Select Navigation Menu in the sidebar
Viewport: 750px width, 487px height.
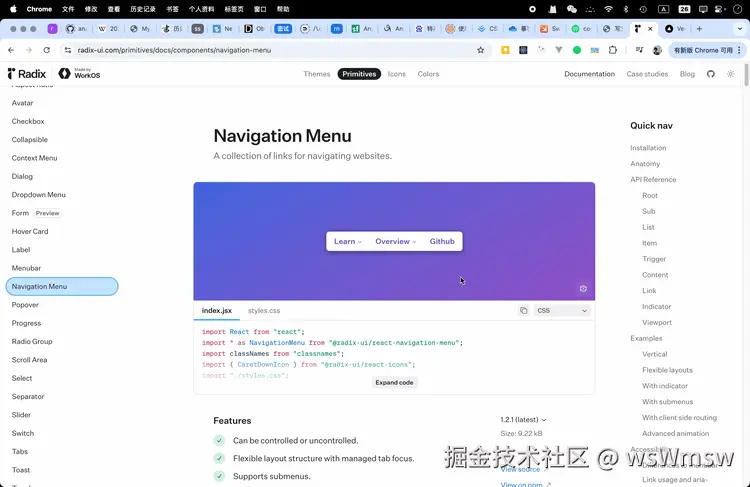click(x=62, y=286)
